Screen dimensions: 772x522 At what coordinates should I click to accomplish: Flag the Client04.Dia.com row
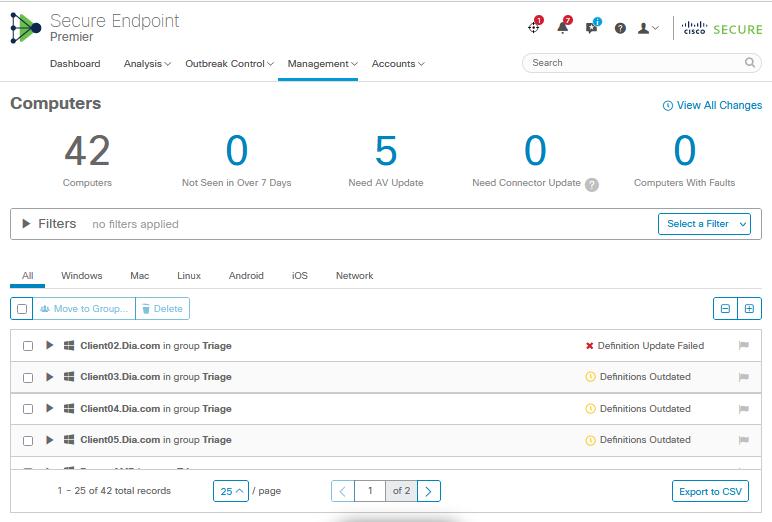tap(744, 409)
